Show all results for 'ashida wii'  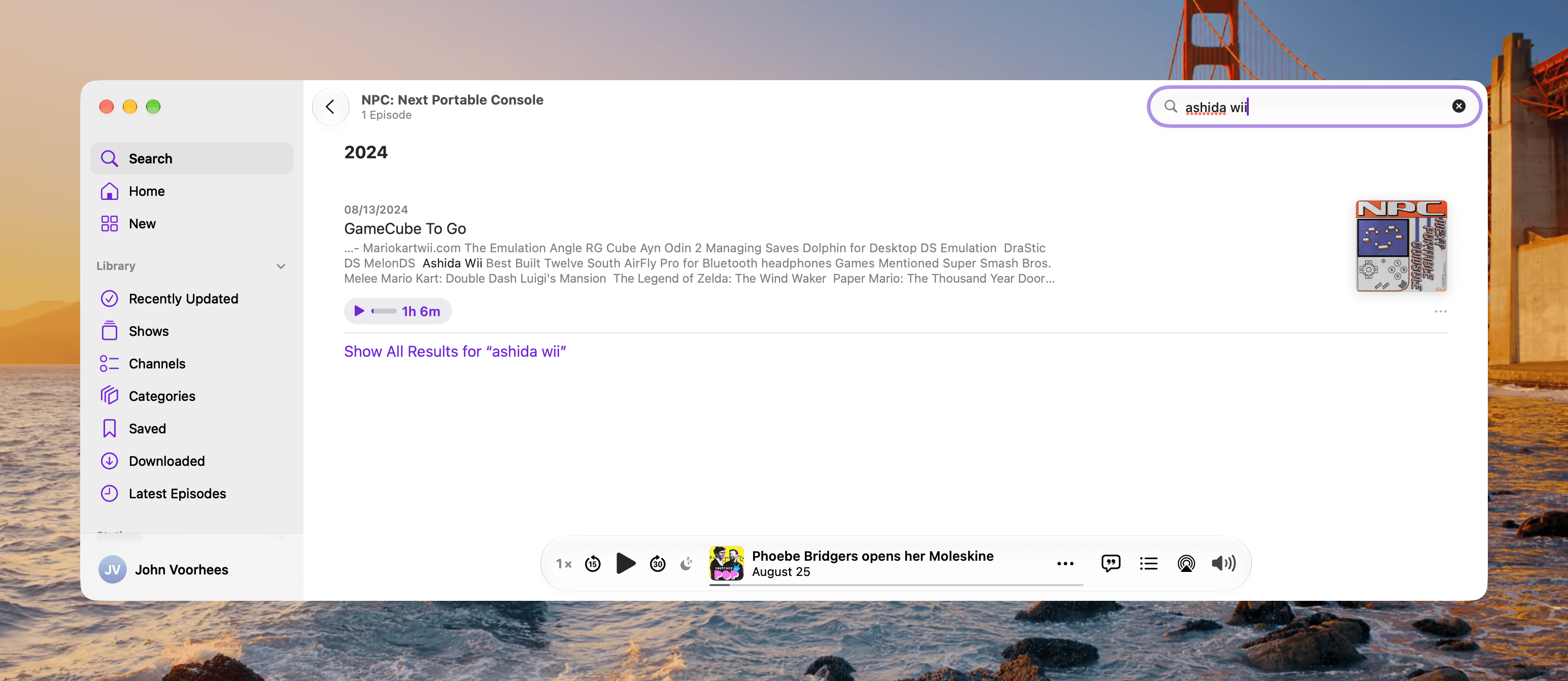[455, 351]
